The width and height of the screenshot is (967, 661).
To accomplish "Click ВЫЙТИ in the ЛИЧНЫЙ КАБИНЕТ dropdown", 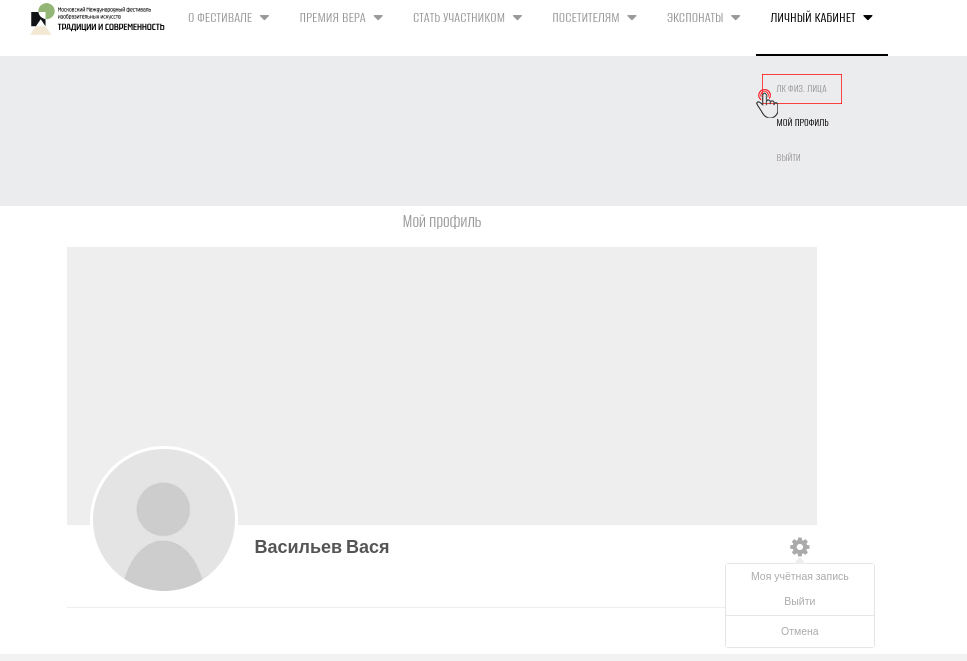I will pyautogui.click(x=788, y=157).
